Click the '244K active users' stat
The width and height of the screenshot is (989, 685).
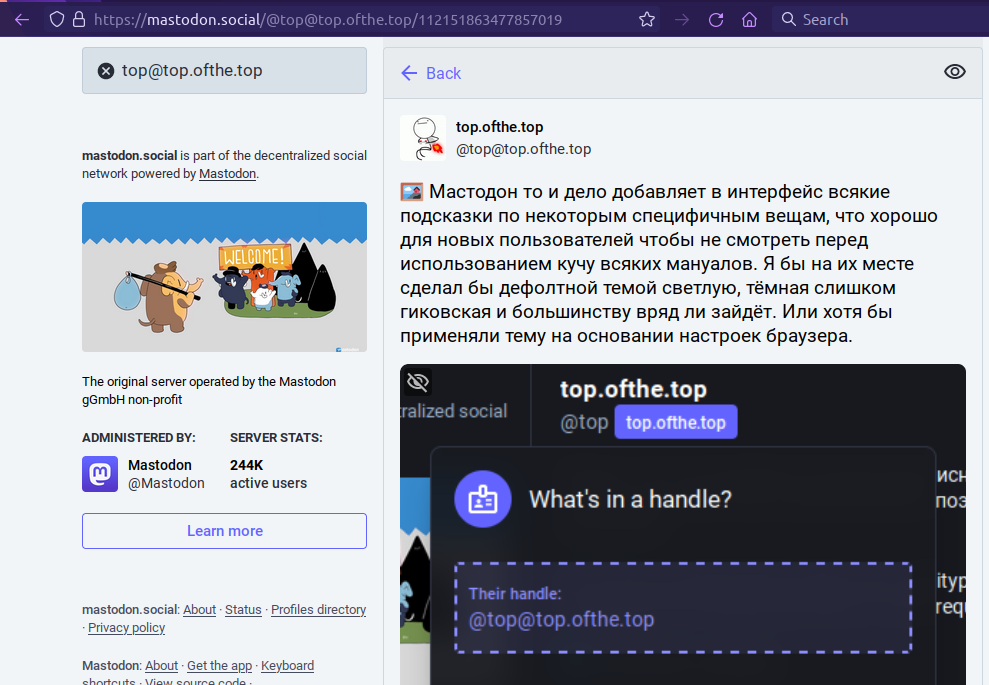[x=268, y=474]
